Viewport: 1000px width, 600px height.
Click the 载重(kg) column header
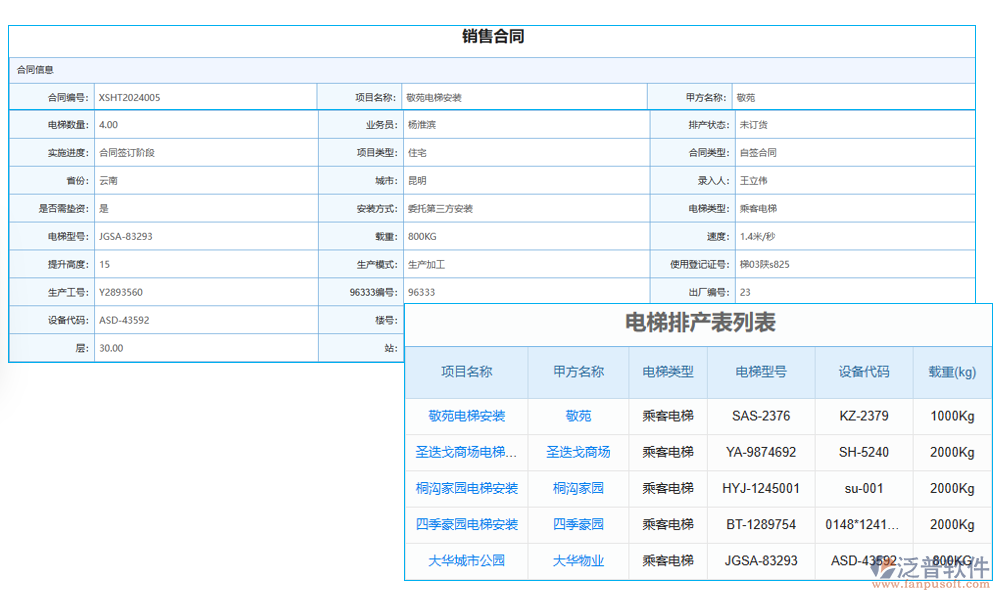coord(951,372)
